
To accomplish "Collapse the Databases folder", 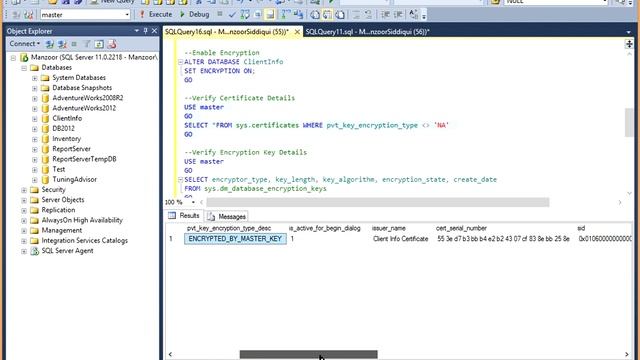I will (x=24, y=68).
